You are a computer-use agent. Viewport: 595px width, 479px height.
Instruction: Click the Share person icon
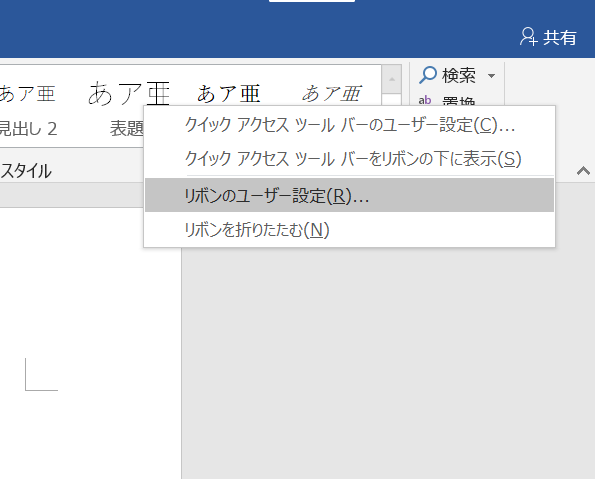pos(528,37)
